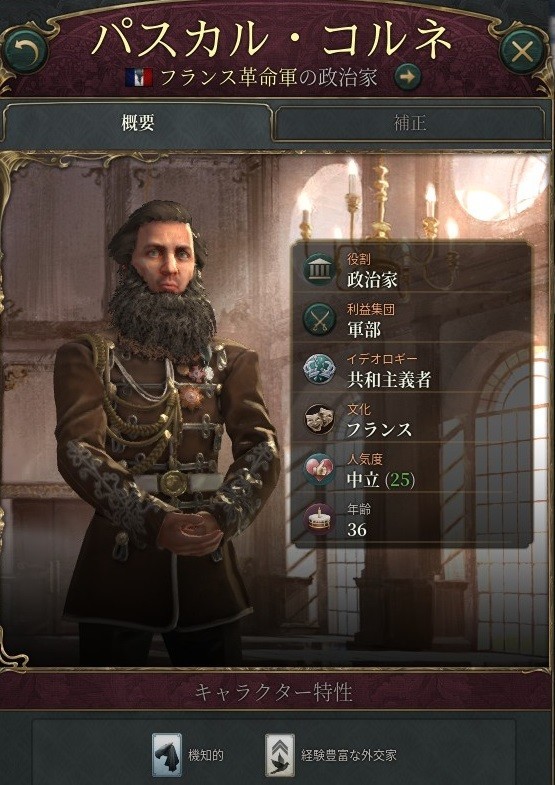Click the French revolutionary flag icon

click(139, 78)
